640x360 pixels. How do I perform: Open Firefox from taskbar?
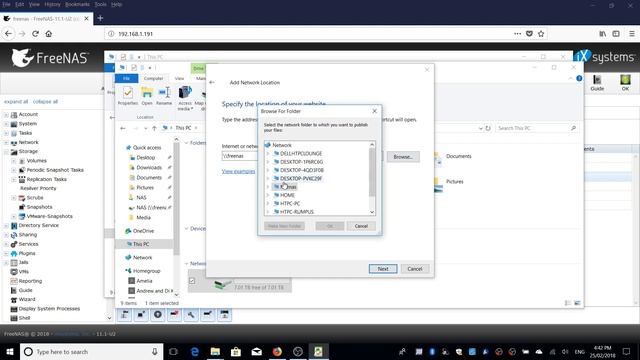tap(277, 351)
